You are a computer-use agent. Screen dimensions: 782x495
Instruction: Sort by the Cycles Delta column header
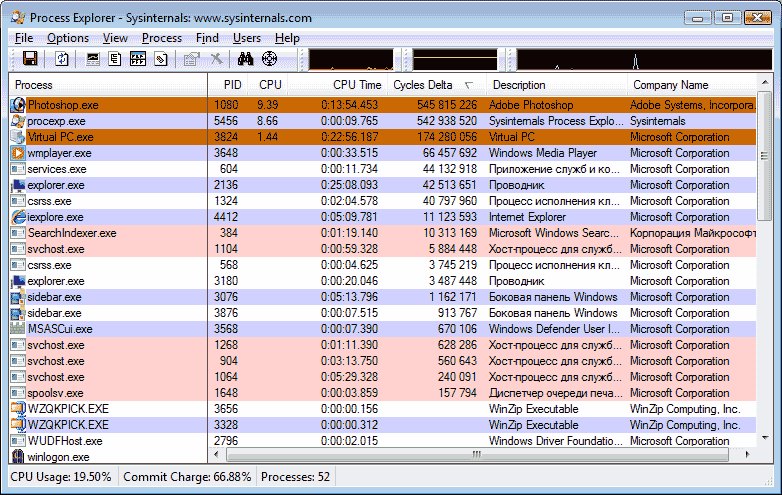(436, 85)
